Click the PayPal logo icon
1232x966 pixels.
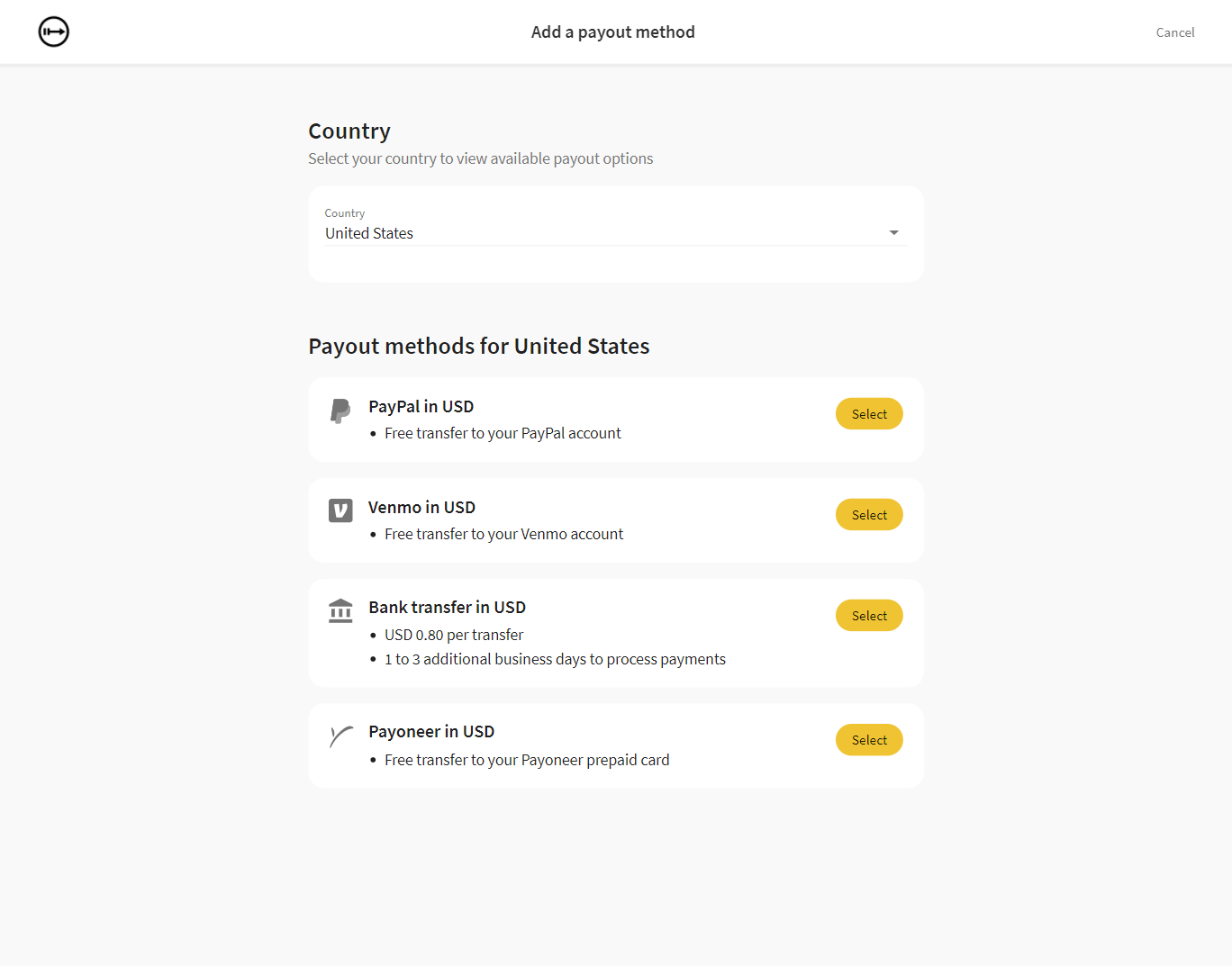340,411
